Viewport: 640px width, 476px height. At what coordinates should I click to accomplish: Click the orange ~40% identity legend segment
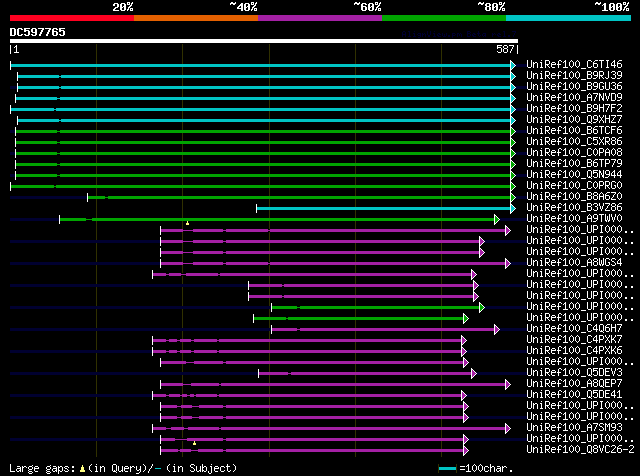pos(196,18)
